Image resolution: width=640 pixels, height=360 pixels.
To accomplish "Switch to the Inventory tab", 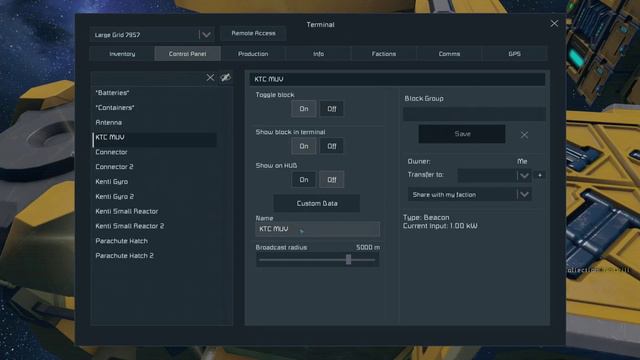I will coord(122,54).
